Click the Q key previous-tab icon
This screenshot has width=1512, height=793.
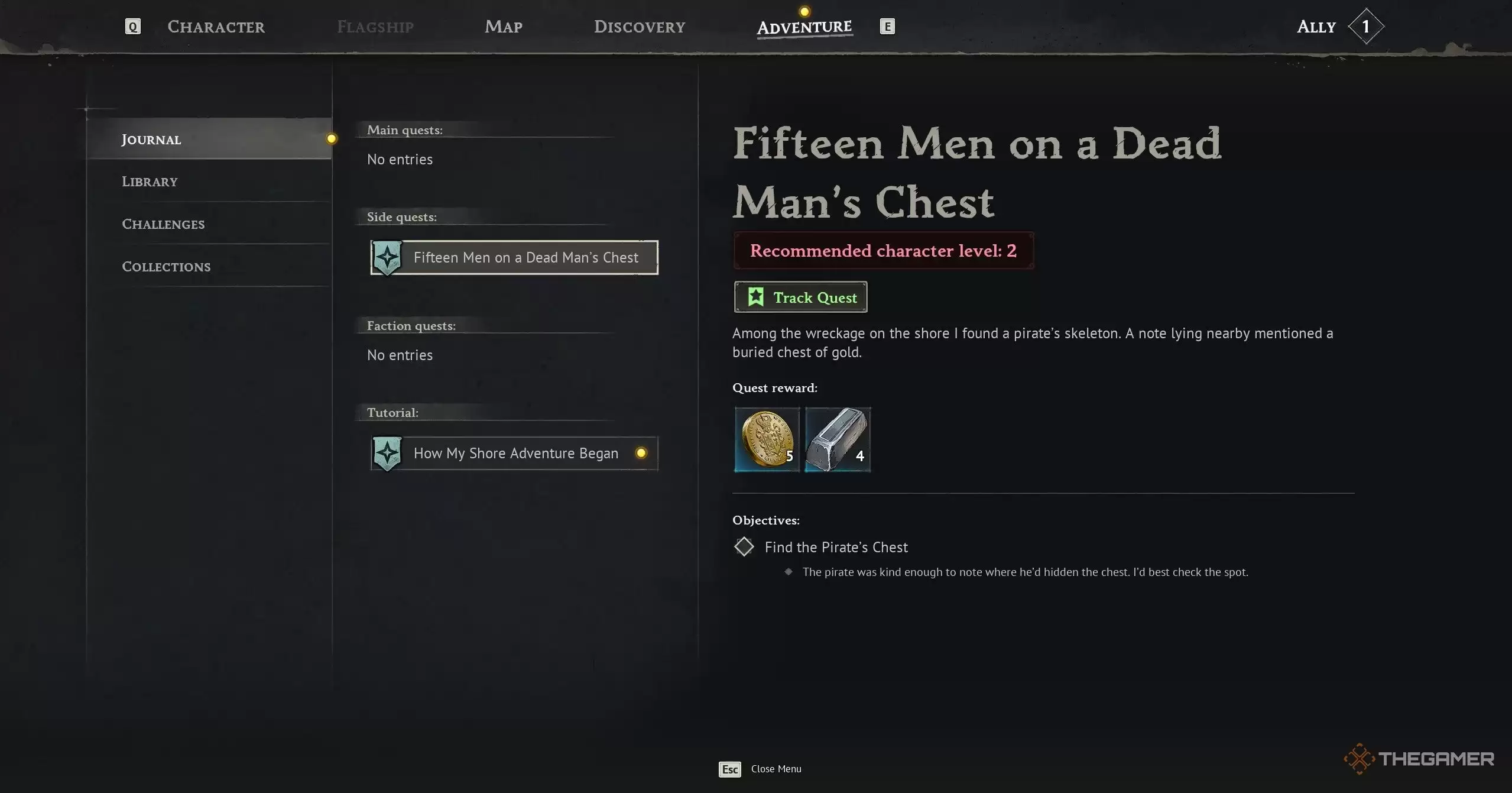(x=133, y=27)
